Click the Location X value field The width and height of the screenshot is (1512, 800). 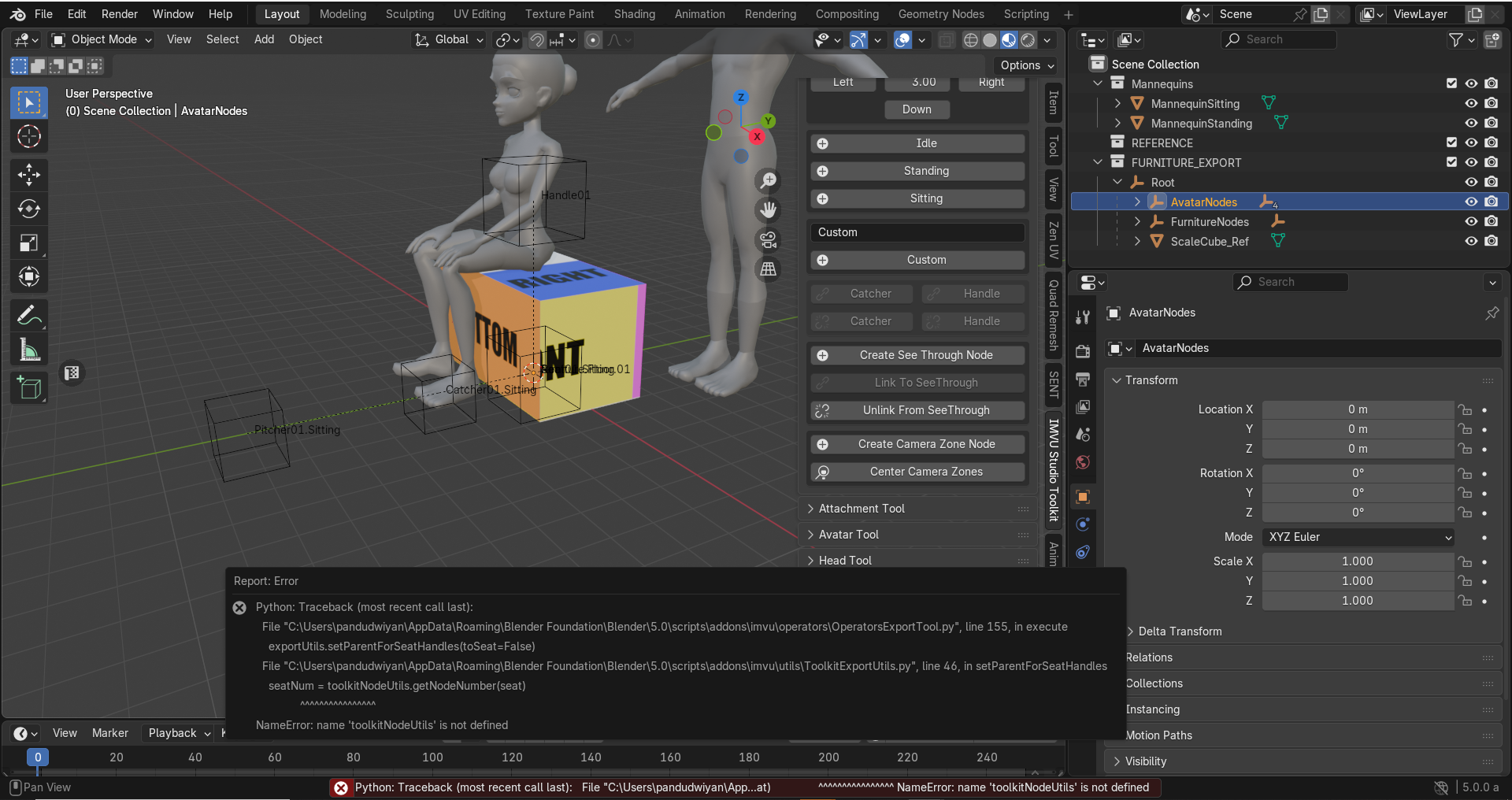[1358, 409]
